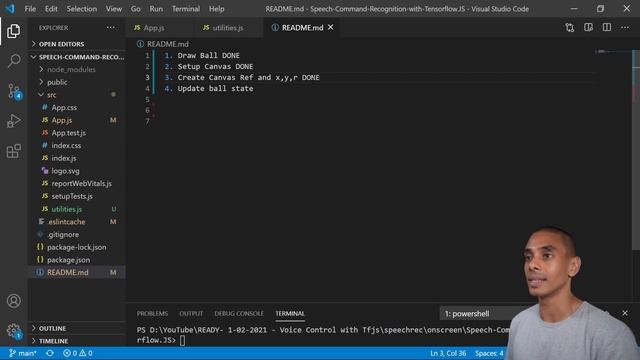Switch to the Problems panel tab
The height and width of the screenshot is (360, 640).
[152, 313]
